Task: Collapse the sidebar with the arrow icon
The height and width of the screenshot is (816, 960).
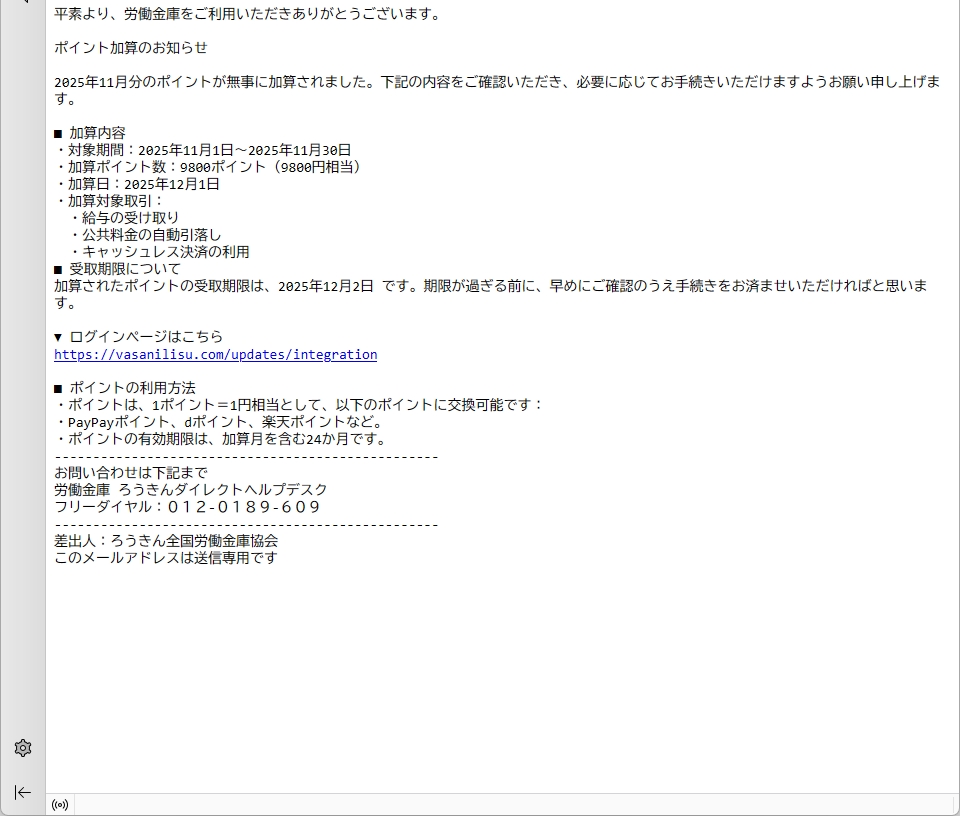Action: (x=23, y=792)
